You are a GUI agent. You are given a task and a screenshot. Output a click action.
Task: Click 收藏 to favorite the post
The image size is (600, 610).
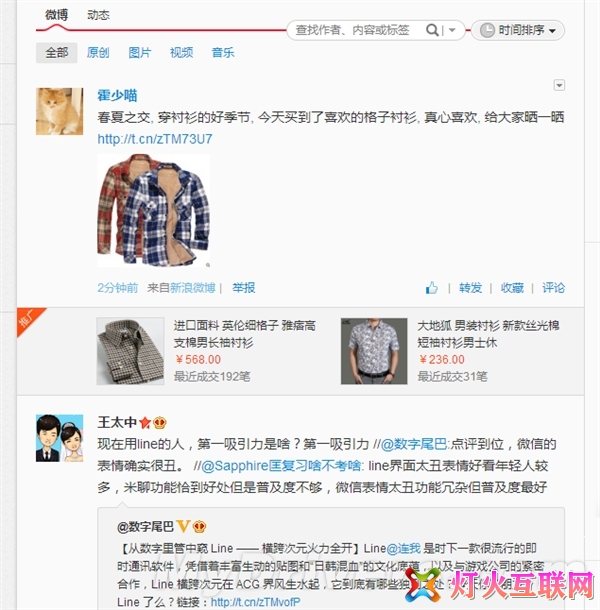(512, 288)
